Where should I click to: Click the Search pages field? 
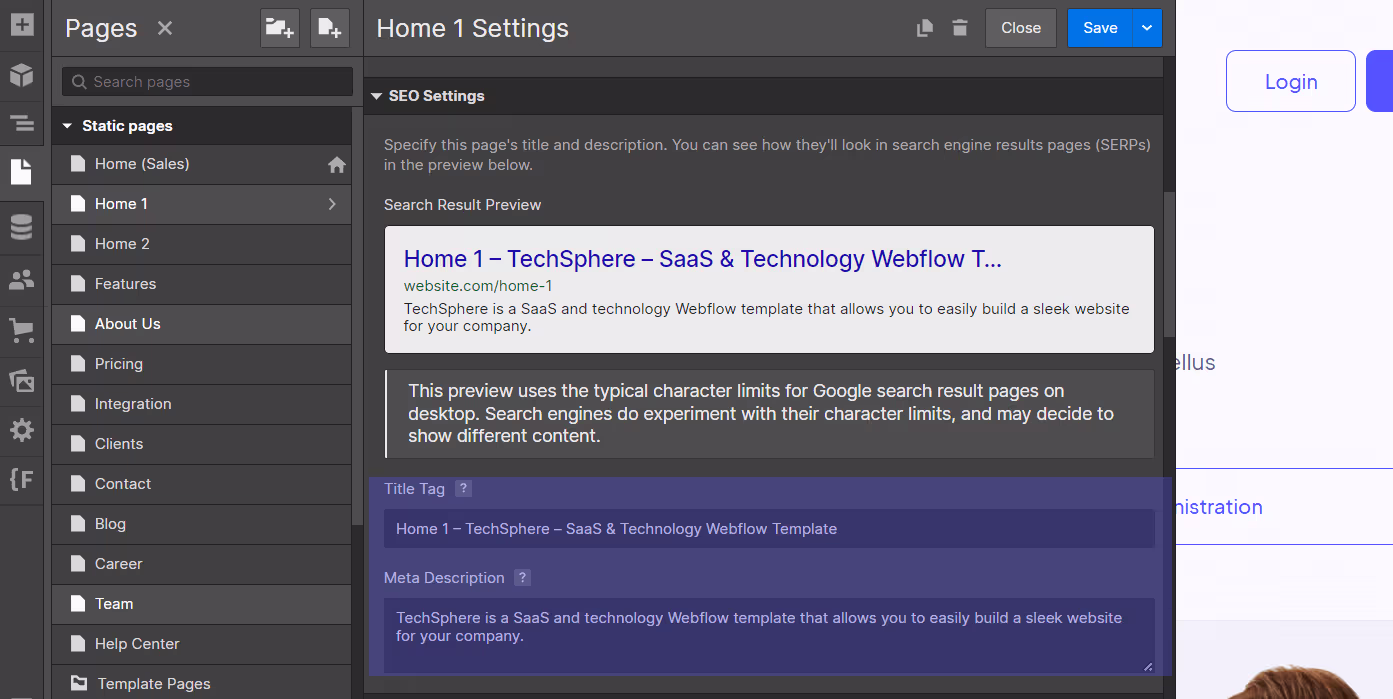point(206,81)
